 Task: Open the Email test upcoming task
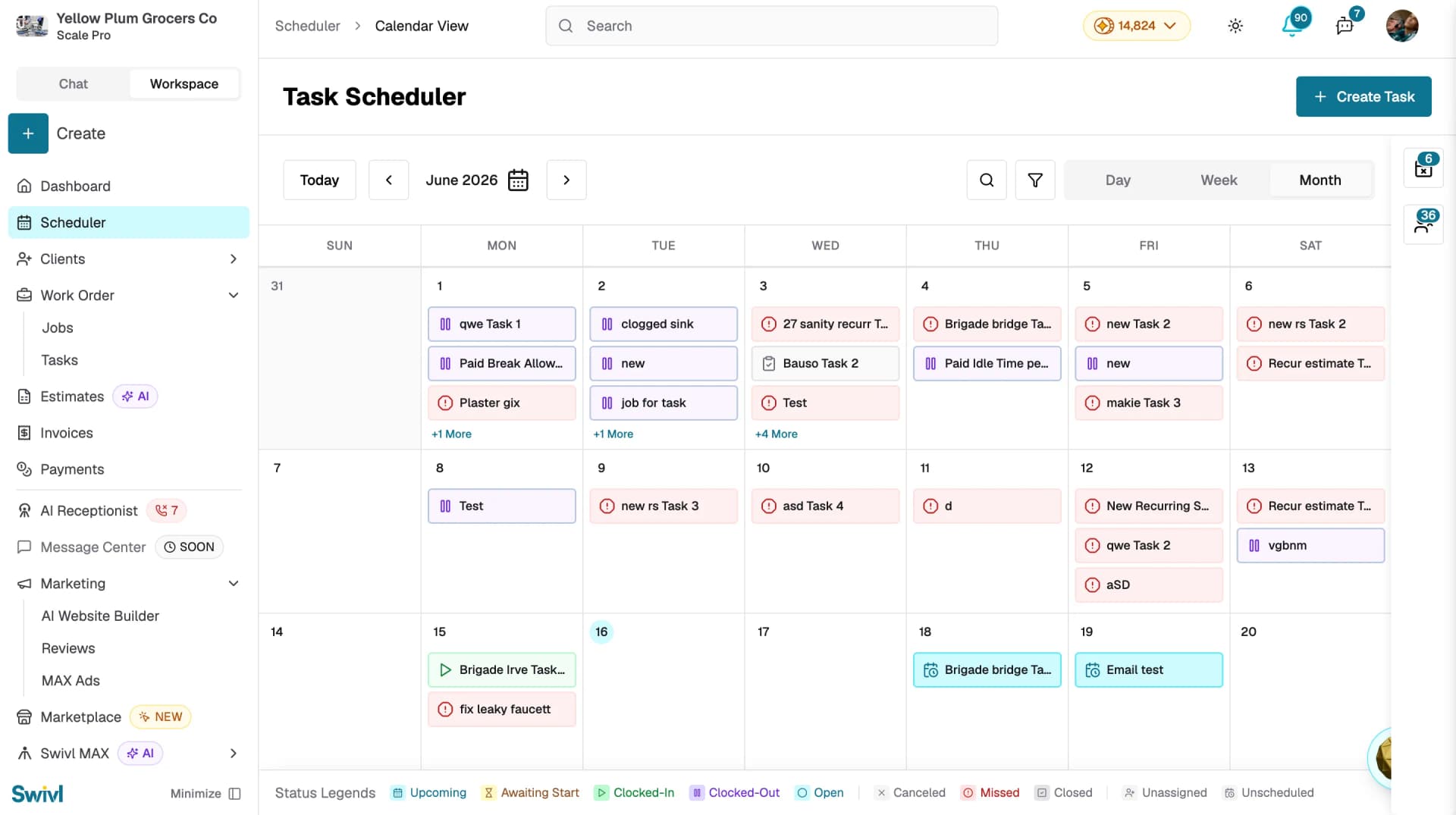pyautogui.click(x=1148, y=670)
